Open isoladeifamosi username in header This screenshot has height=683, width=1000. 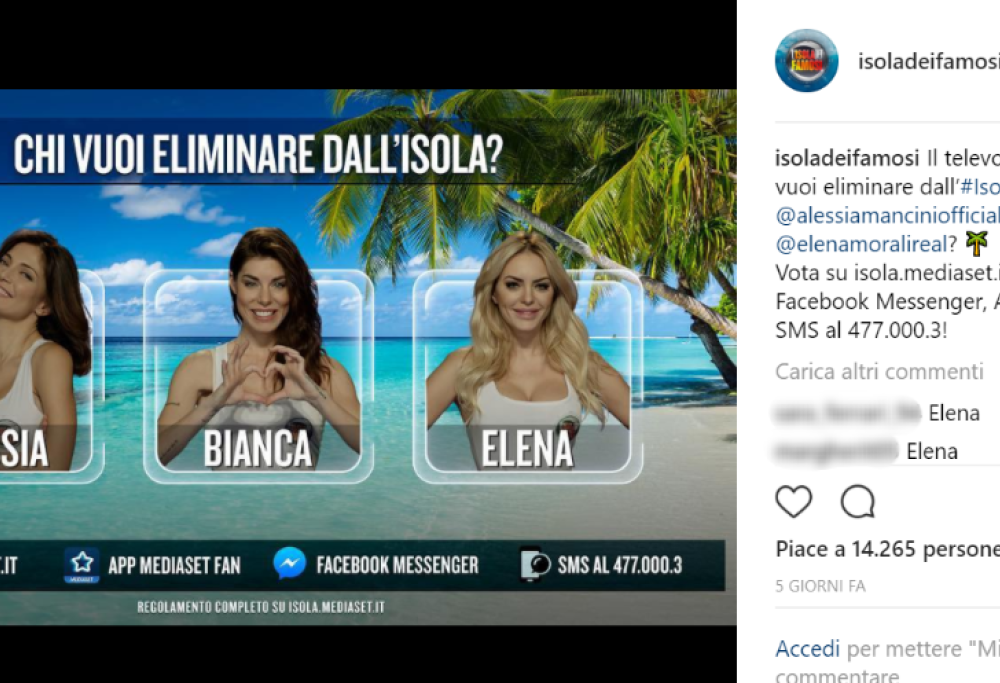click(x=929, y=61)
